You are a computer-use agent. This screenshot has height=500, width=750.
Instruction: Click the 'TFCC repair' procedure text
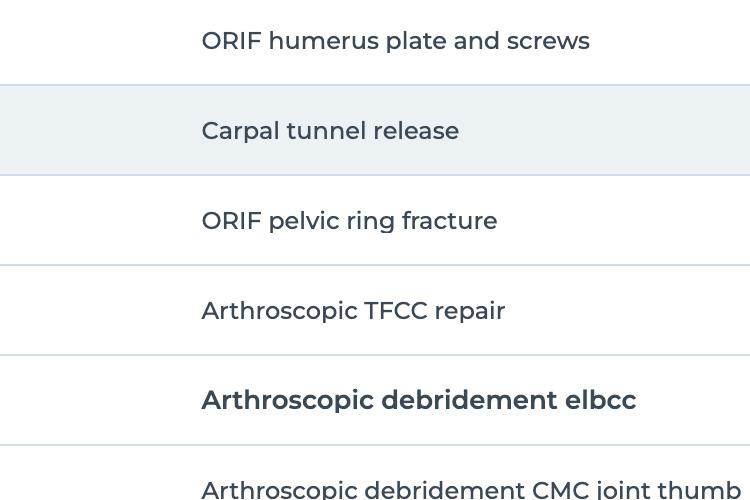(x=434, y=311)
